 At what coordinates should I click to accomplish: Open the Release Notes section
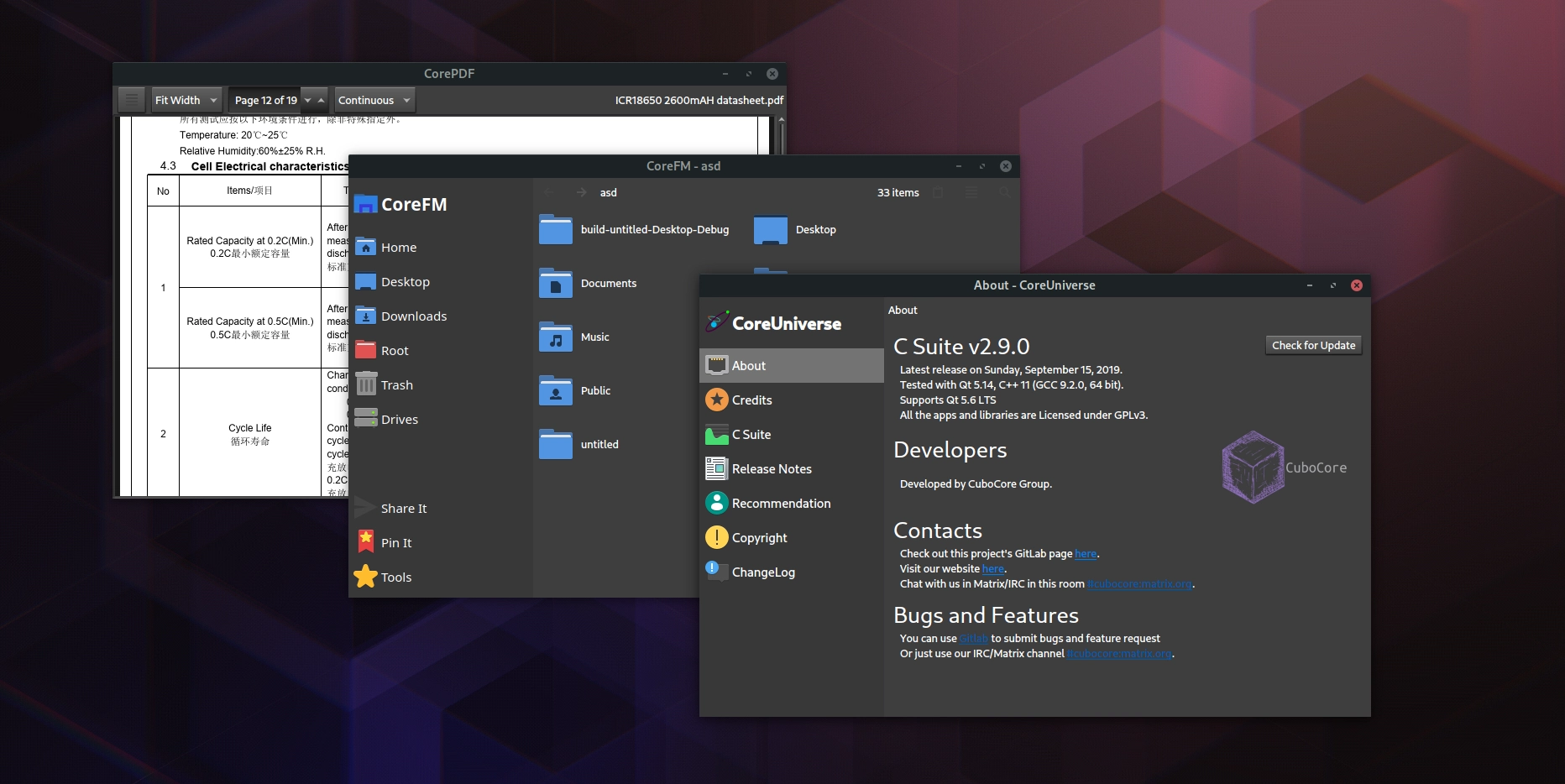click(771, 469)
